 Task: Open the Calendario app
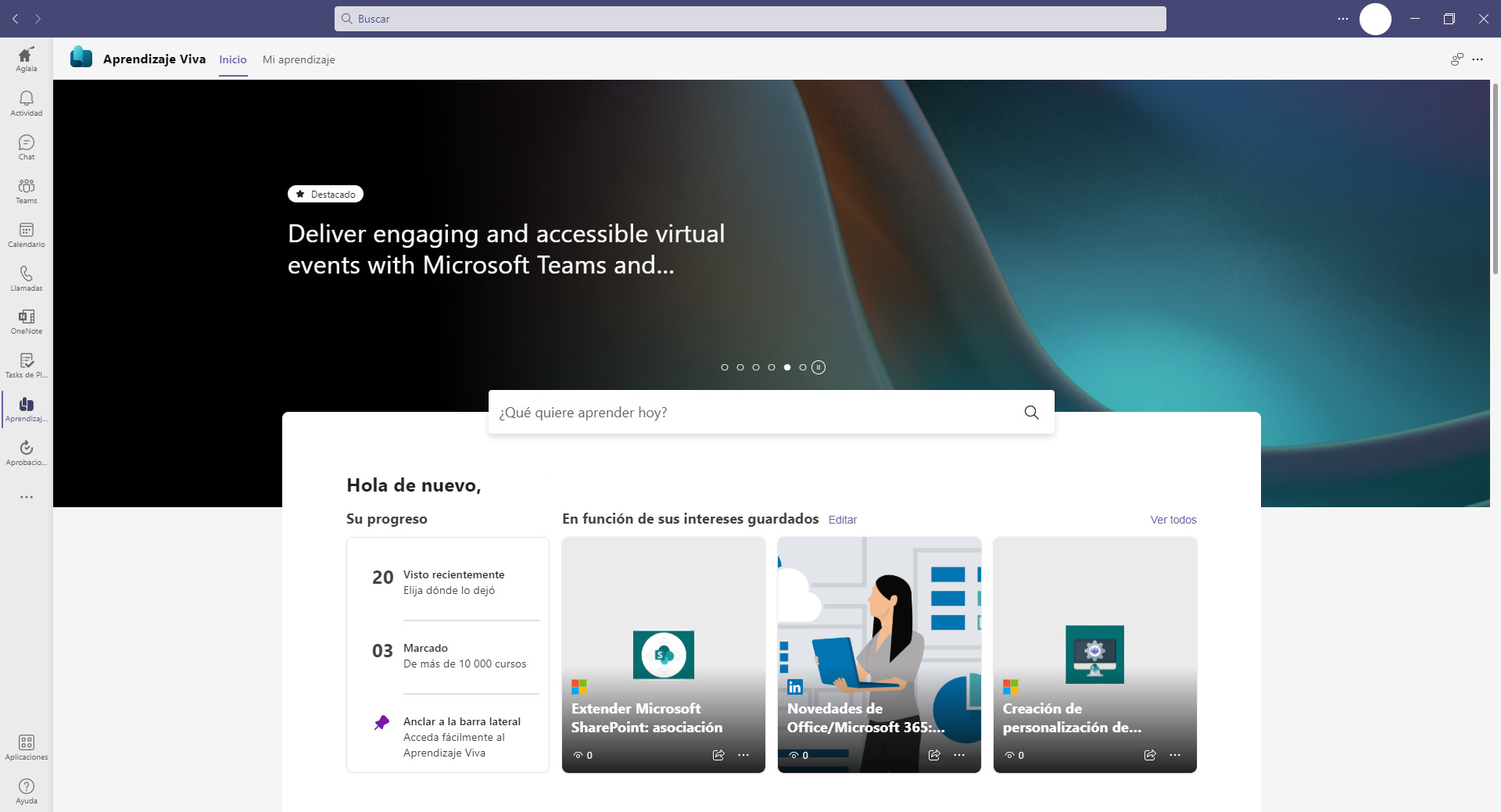(x=26, y=234)
